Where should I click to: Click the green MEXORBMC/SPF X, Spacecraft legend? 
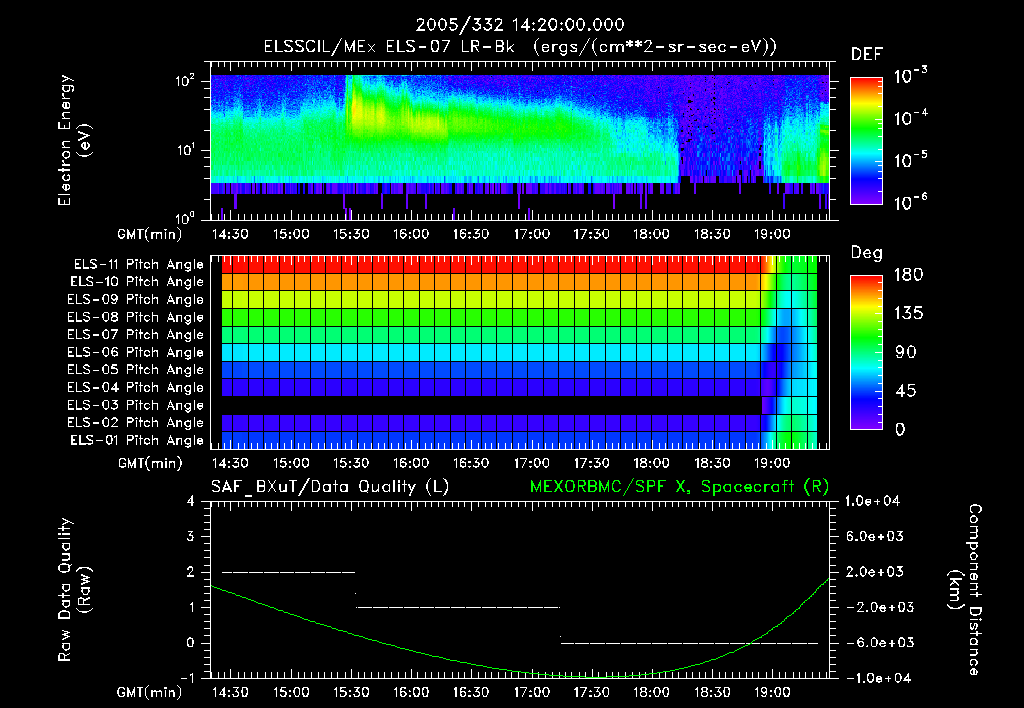point(679,487)
